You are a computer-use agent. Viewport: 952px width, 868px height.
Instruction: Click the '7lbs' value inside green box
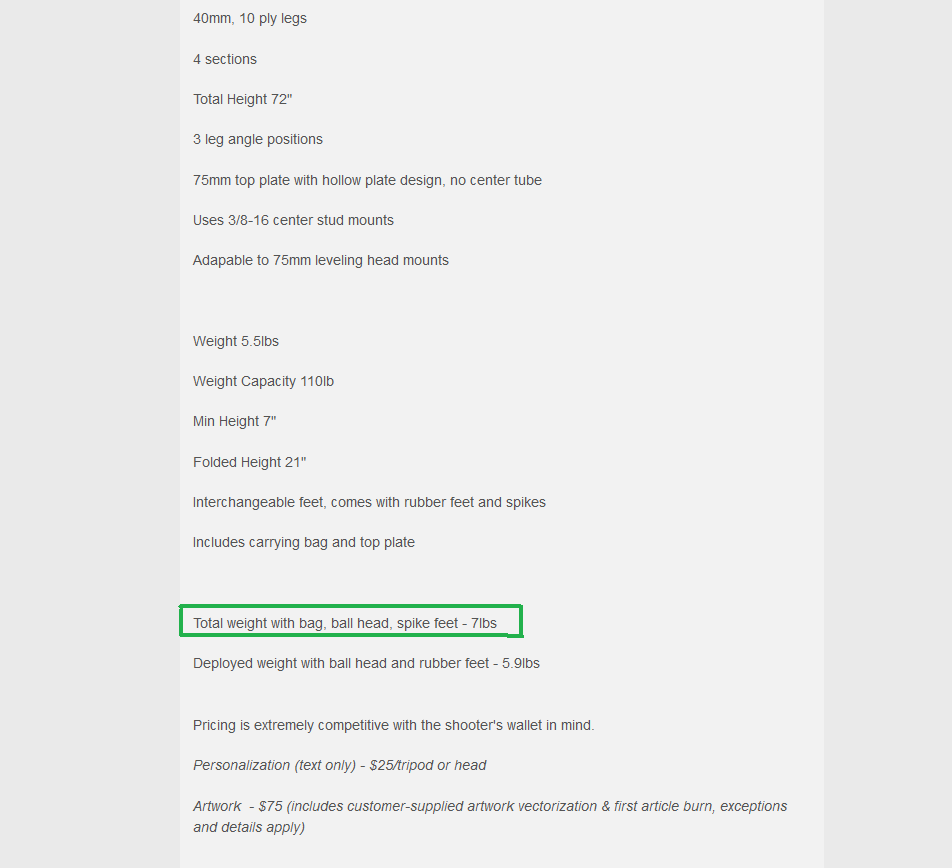[484, 623]
